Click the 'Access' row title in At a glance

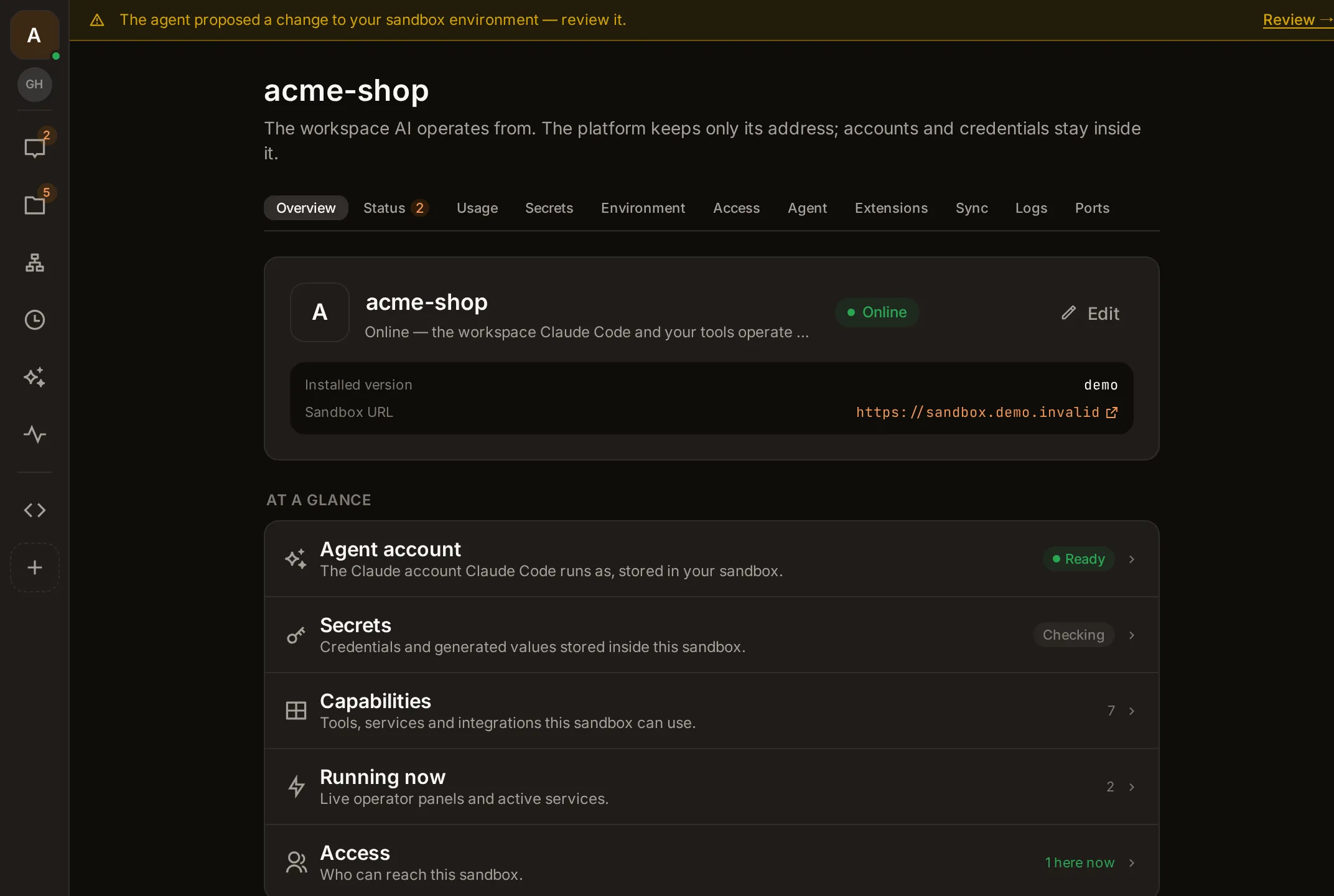click(x=355, y=853)
